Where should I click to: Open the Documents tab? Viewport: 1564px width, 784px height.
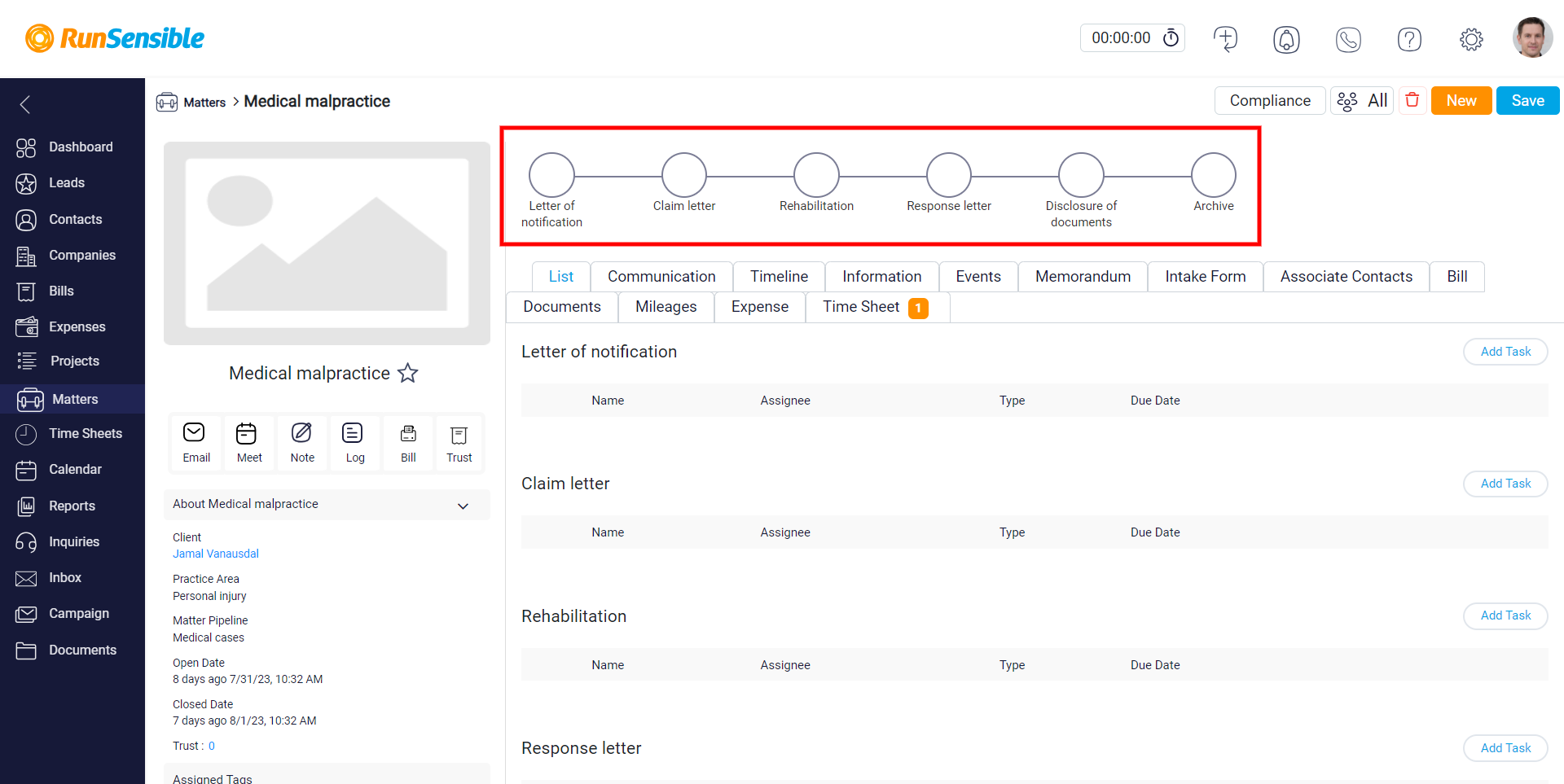pyautogui.click(x=562, y=307)
